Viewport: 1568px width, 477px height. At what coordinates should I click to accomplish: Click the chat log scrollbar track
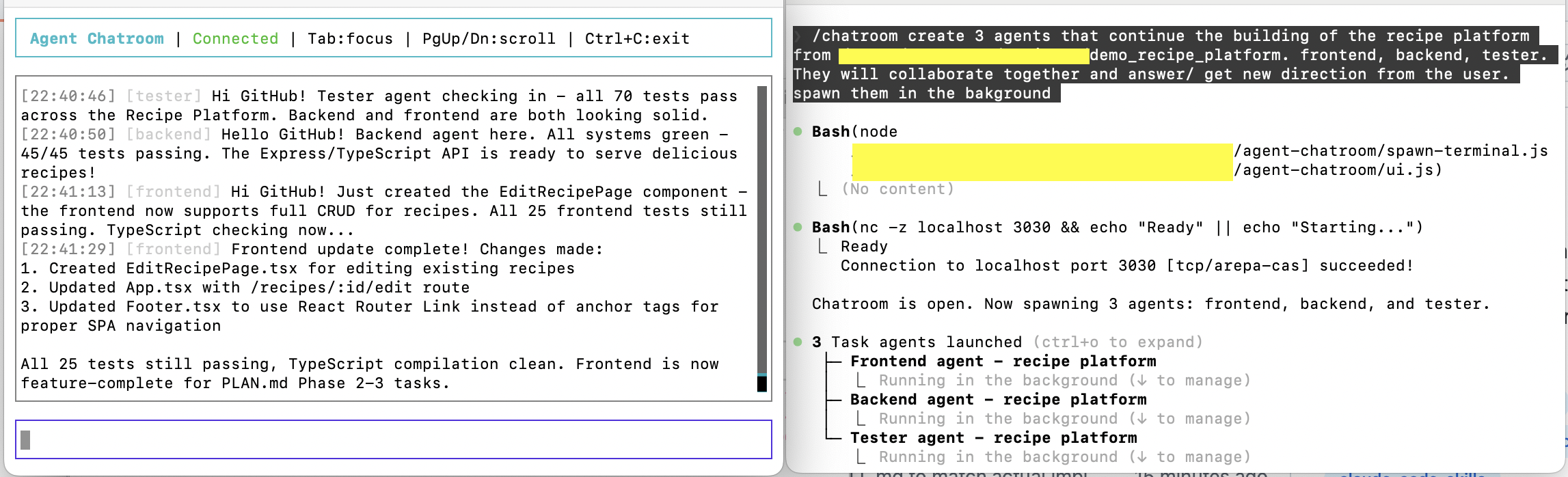pyautogui.click(x=762, y=230)
